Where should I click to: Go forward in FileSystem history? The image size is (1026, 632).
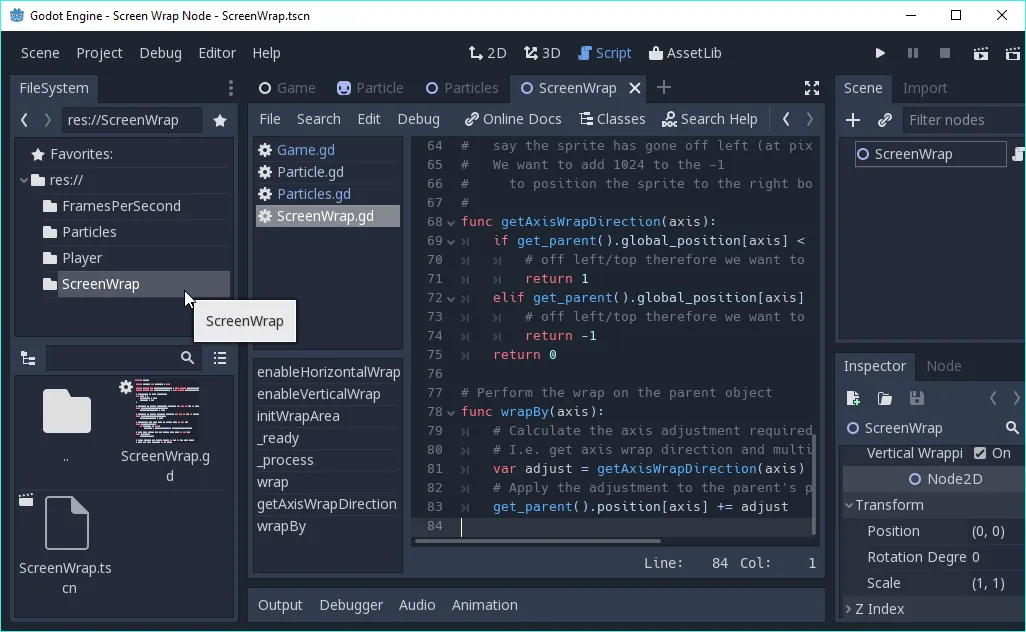(47, 120)
